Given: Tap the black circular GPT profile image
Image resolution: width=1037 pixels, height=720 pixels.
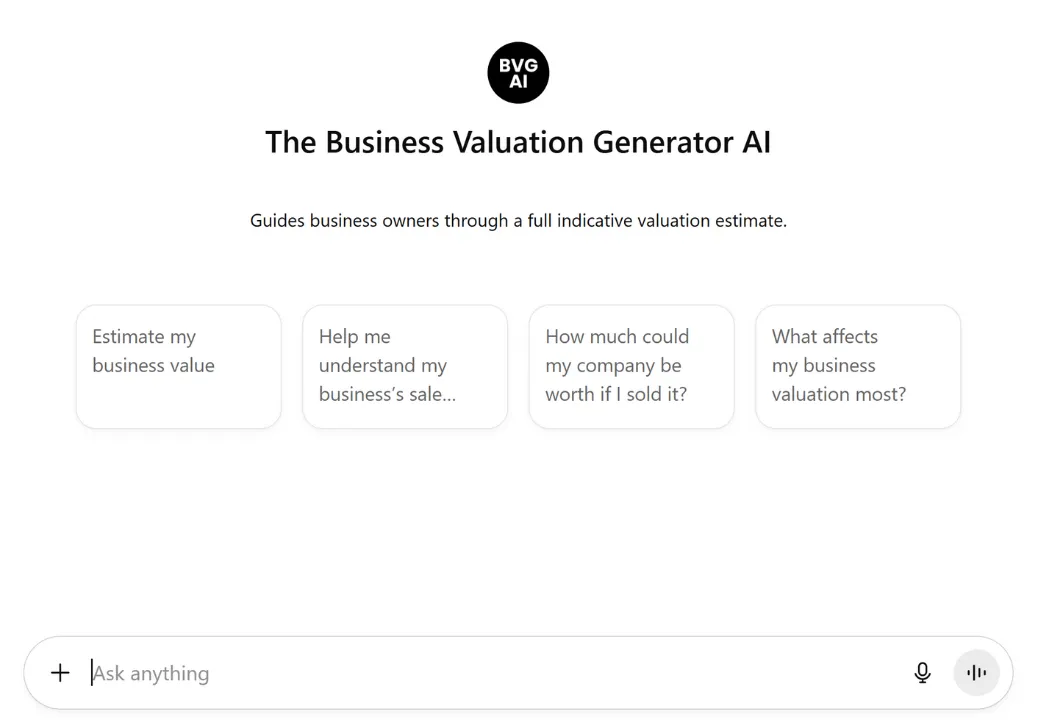Looking at the screenshot, I should [x=518, y=73].
